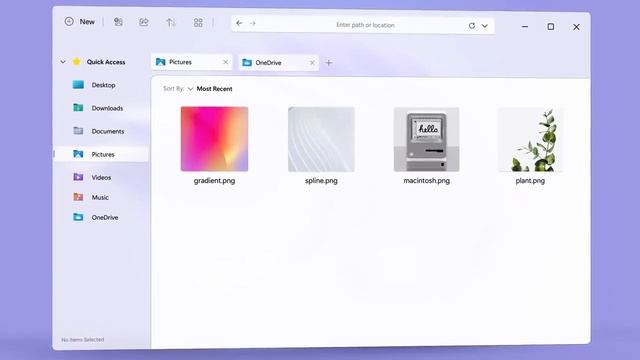Screen dimensions: 640x360
Task: Select the plant.png thumbnail
Action: 530,140
